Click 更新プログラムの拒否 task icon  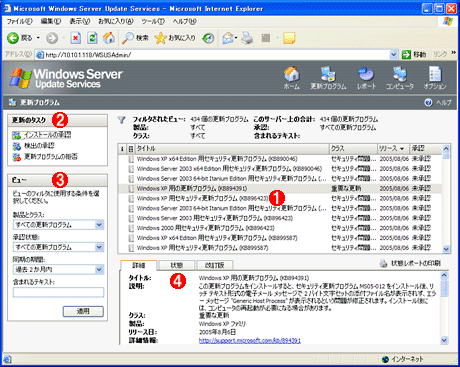tap(17, 157)
